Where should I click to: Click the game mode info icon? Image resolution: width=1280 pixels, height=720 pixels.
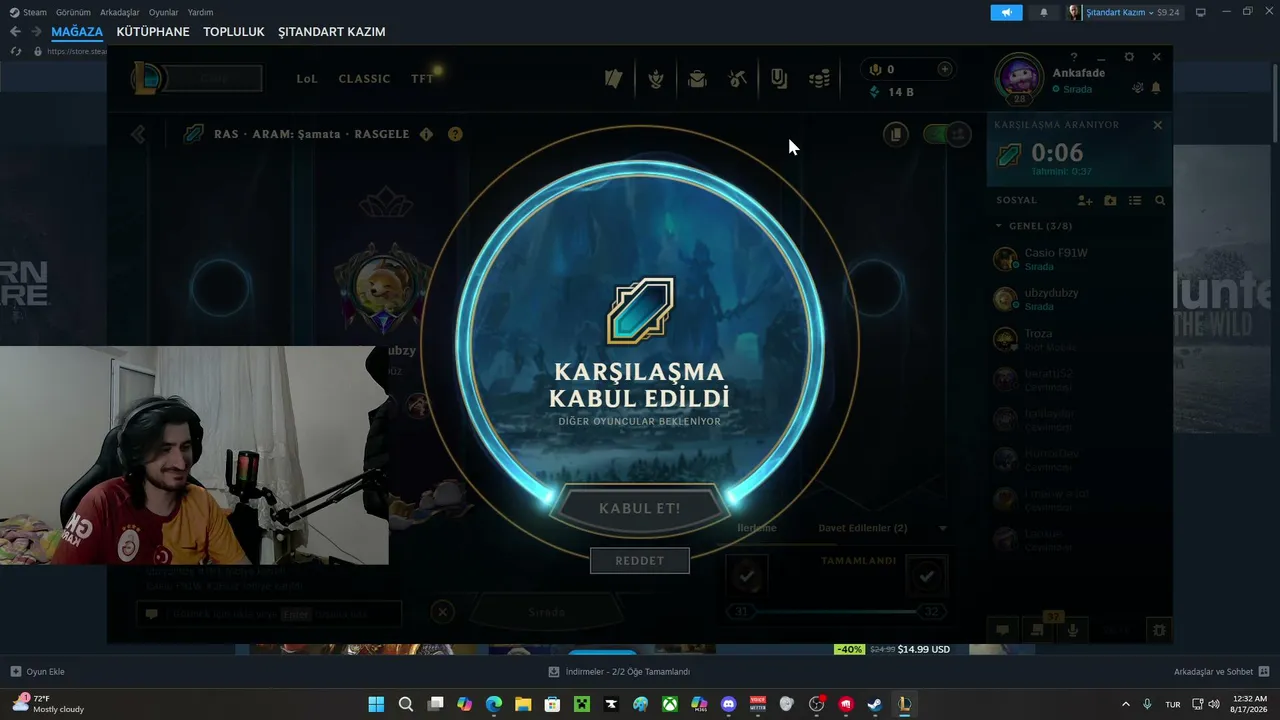(426, 134)
